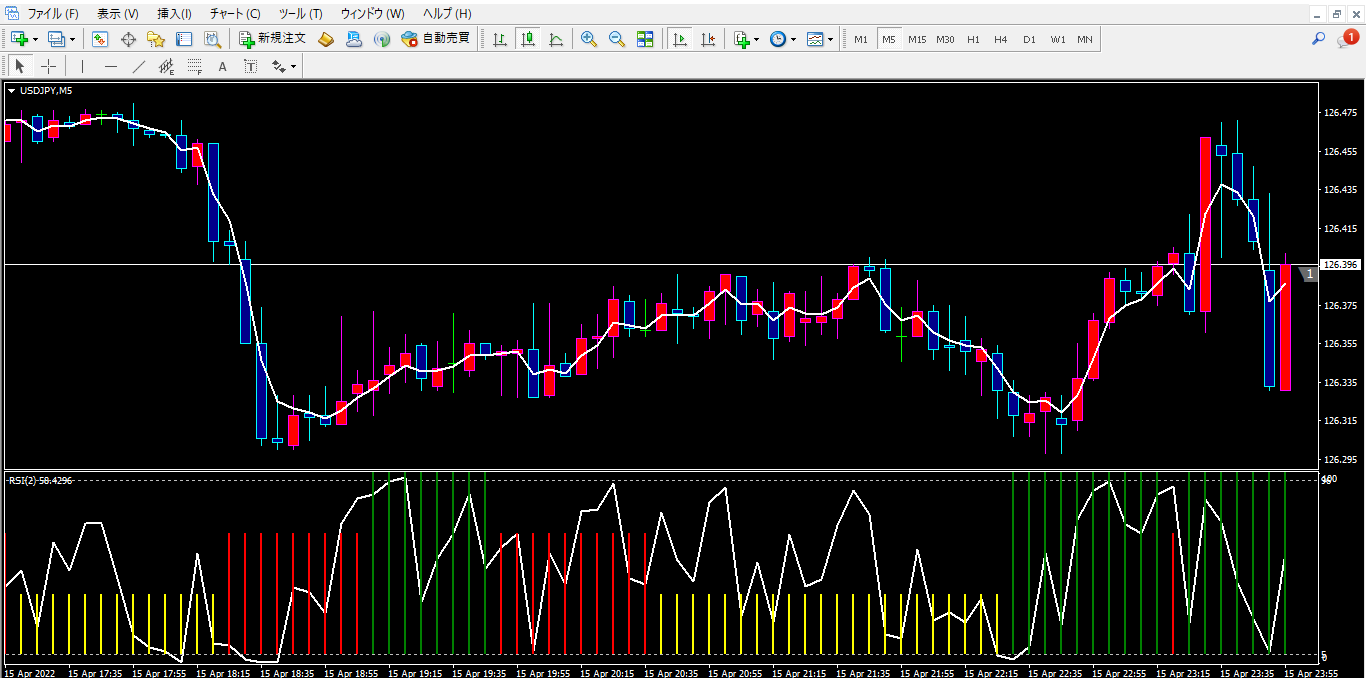Click the zoom out magnifier icon

pyautogui.click(x=617, y=39)
